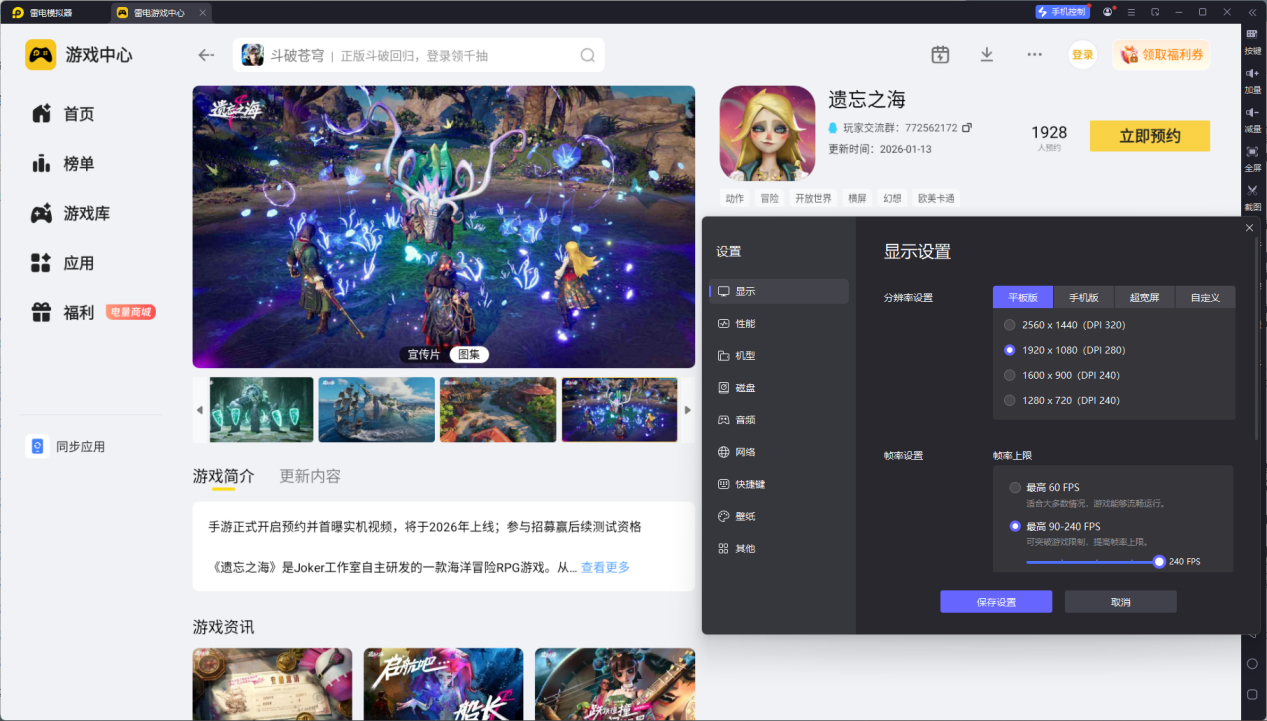Click the FPS slider handle at 240 FPS
This screenshot has width=1267, height=721.
coord(1159,562)
